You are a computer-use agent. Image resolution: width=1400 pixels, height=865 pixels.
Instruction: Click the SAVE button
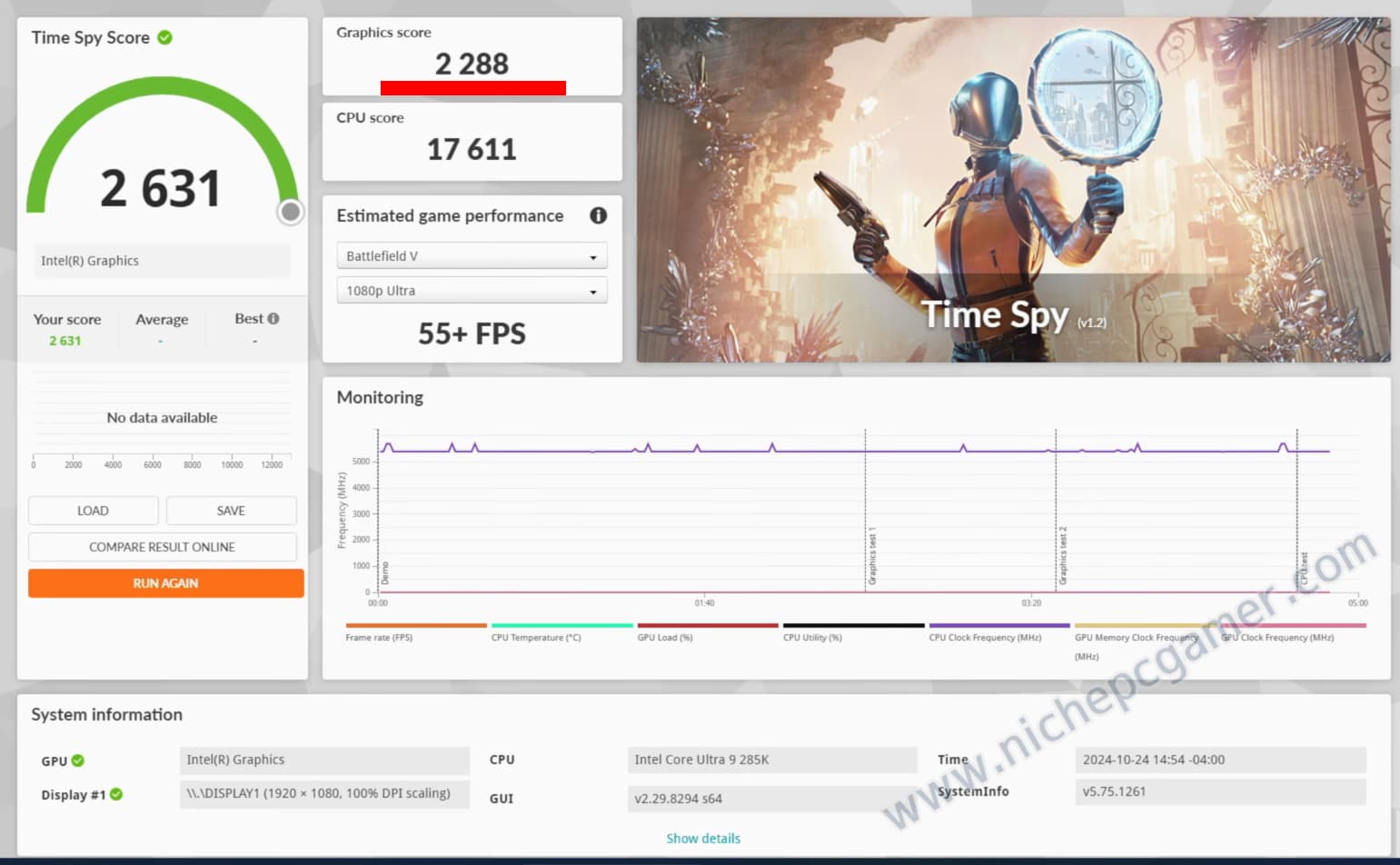click(231, 511)
